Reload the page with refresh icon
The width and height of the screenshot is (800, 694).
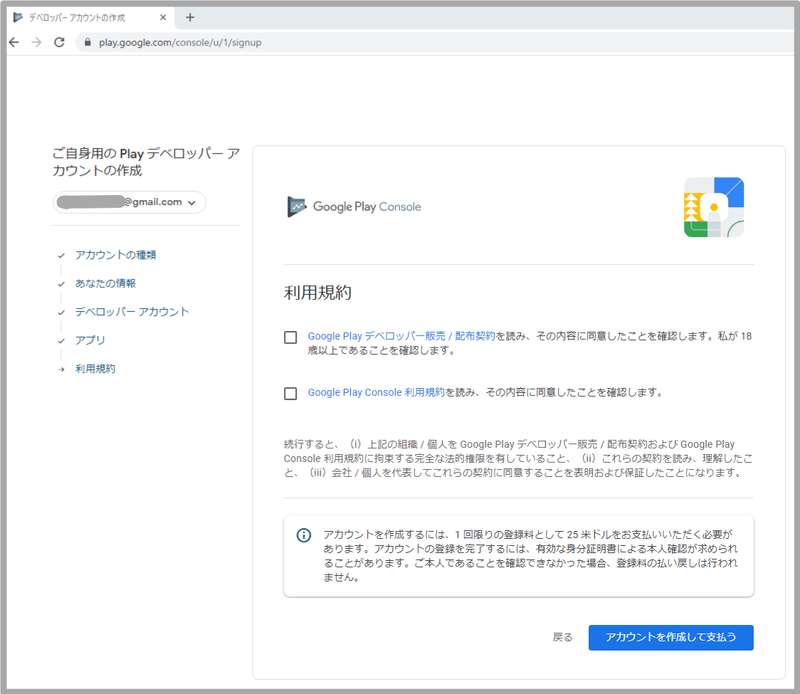(59, 42)
